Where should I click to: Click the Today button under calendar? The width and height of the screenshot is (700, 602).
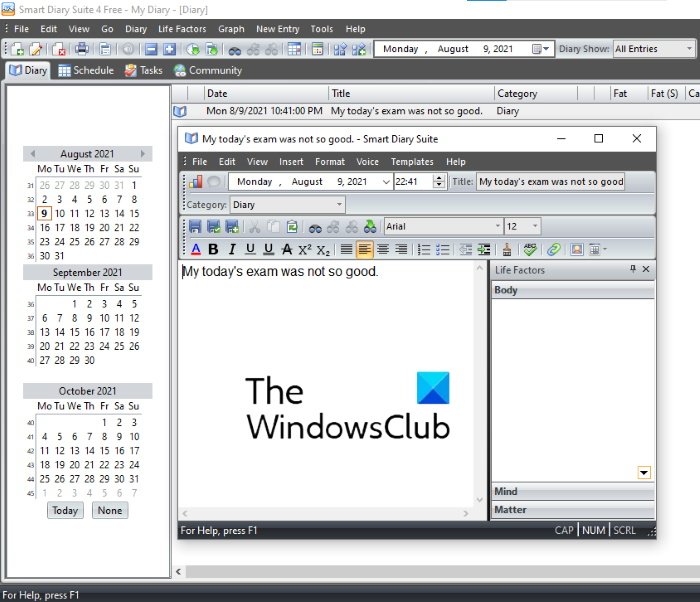[65, 510]
